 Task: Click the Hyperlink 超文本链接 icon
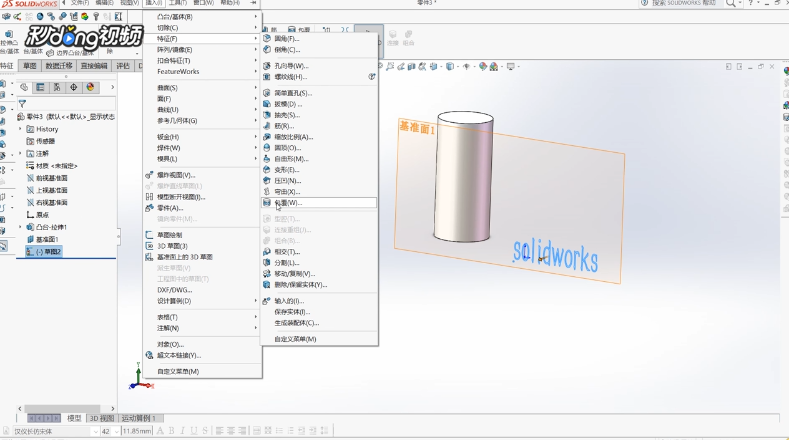(x=149, y=355)
